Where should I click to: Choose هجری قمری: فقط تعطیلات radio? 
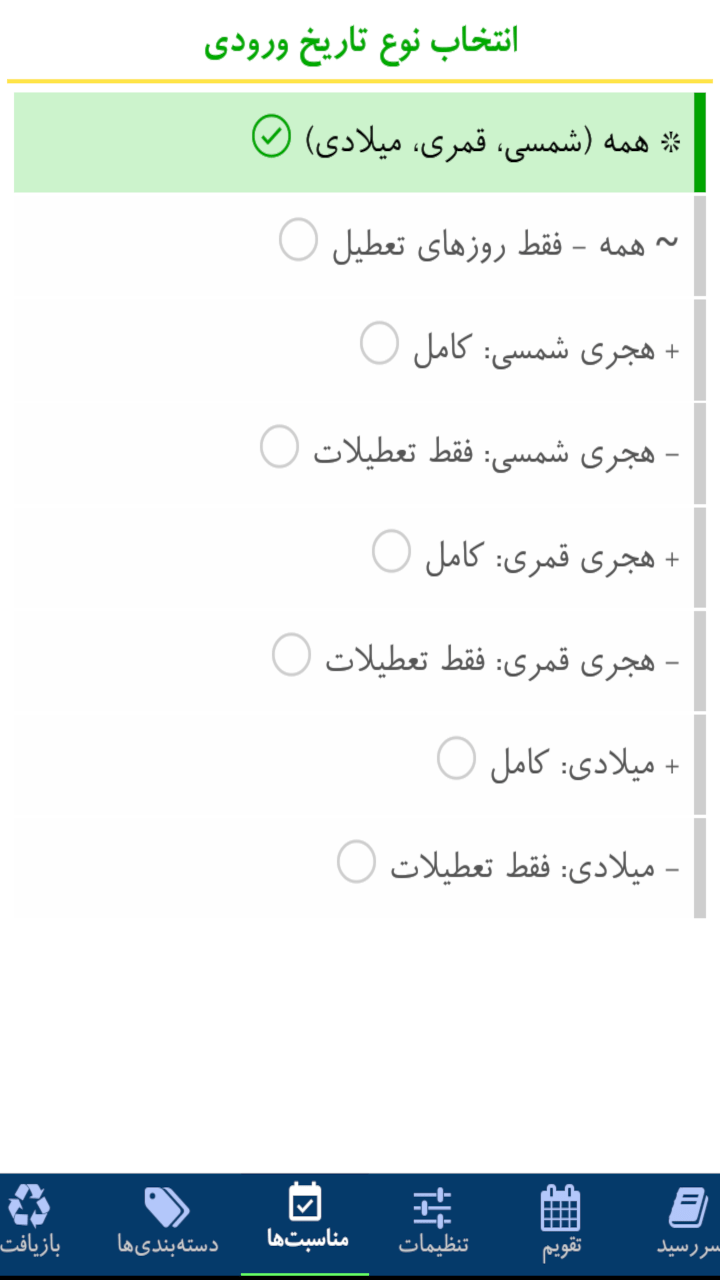291,655
